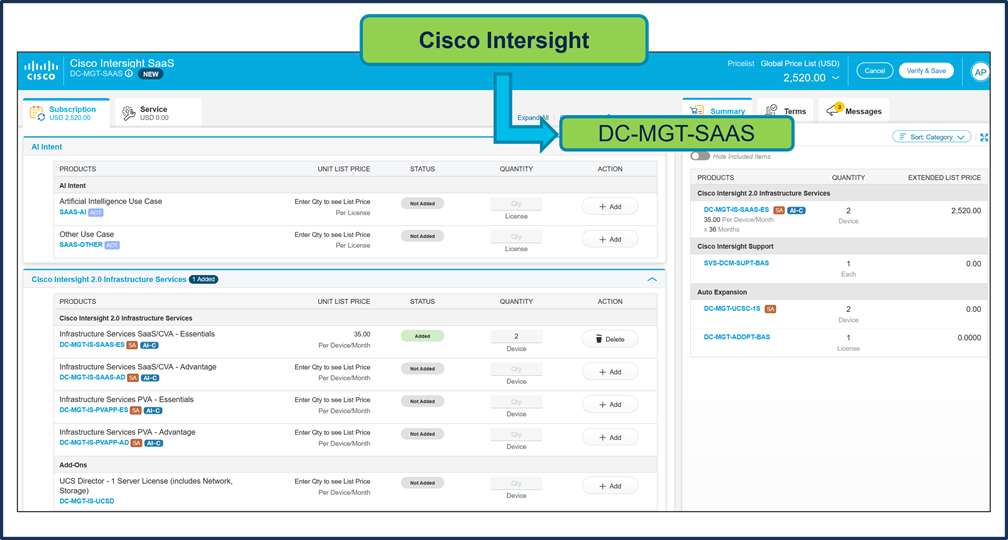Click AOT badge beside SAAS-AI
1008x540 pixels.
(x=95, y=212)
